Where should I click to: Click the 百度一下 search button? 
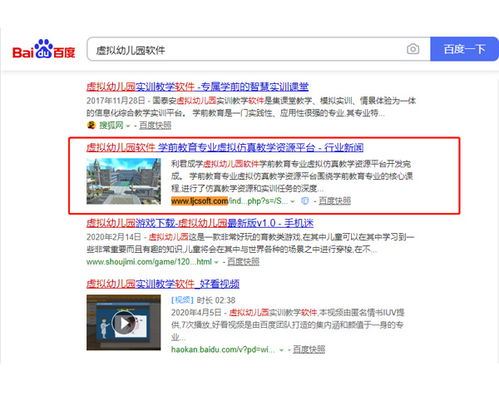464,49
